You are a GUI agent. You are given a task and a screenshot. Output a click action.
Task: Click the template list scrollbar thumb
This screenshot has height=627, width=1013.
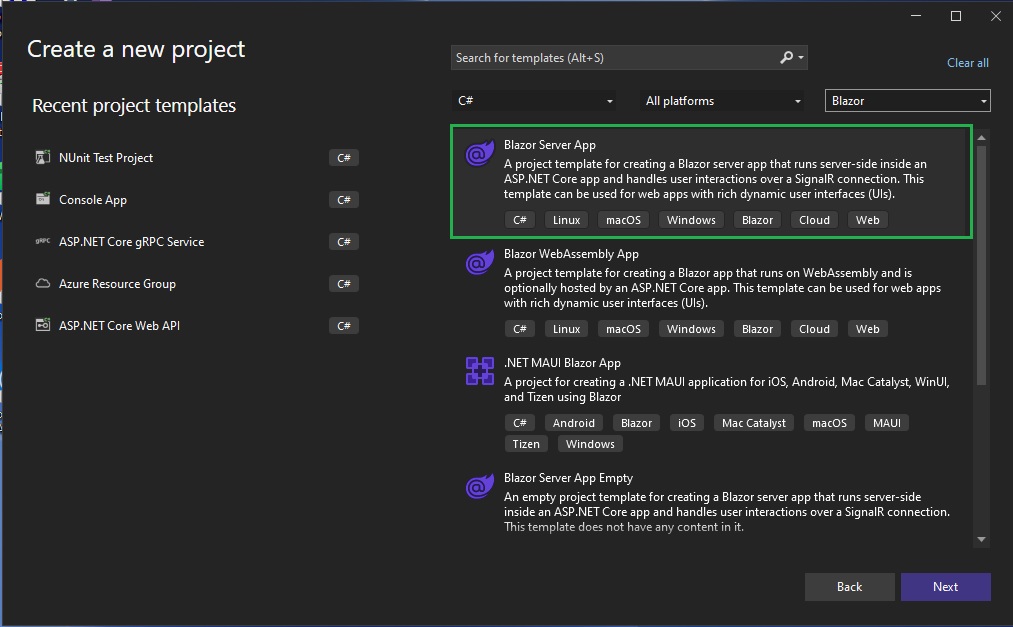[981, 265]
